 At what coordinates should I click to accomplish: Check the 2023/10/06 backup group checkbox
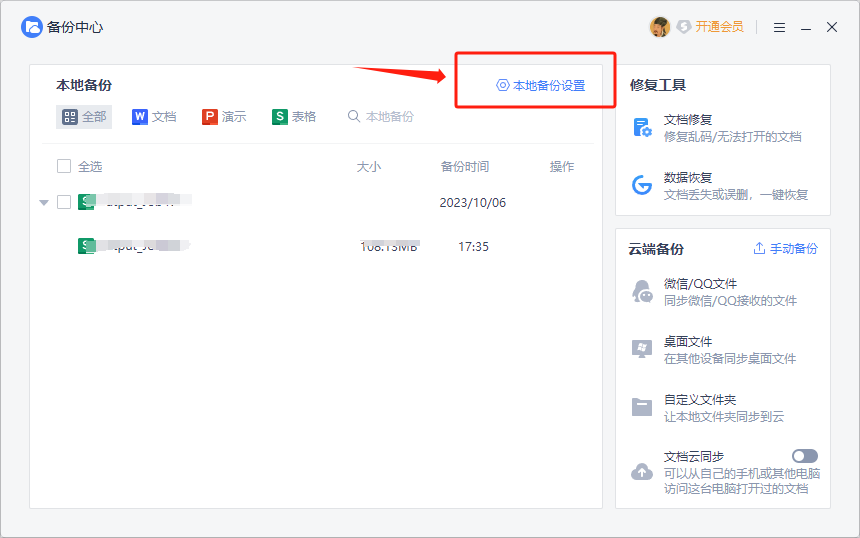[64, 202]
